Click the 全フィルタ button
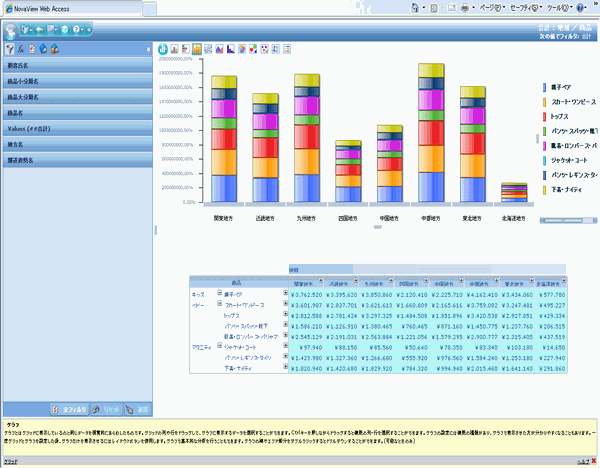Image resolution: width=600 pixels, height=468 pixels. pyautogui.click(x=70, y=409)
